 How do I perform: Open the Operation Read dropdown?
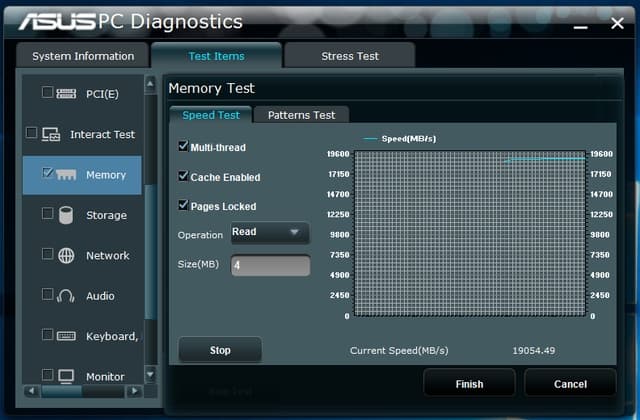[270, 232]
